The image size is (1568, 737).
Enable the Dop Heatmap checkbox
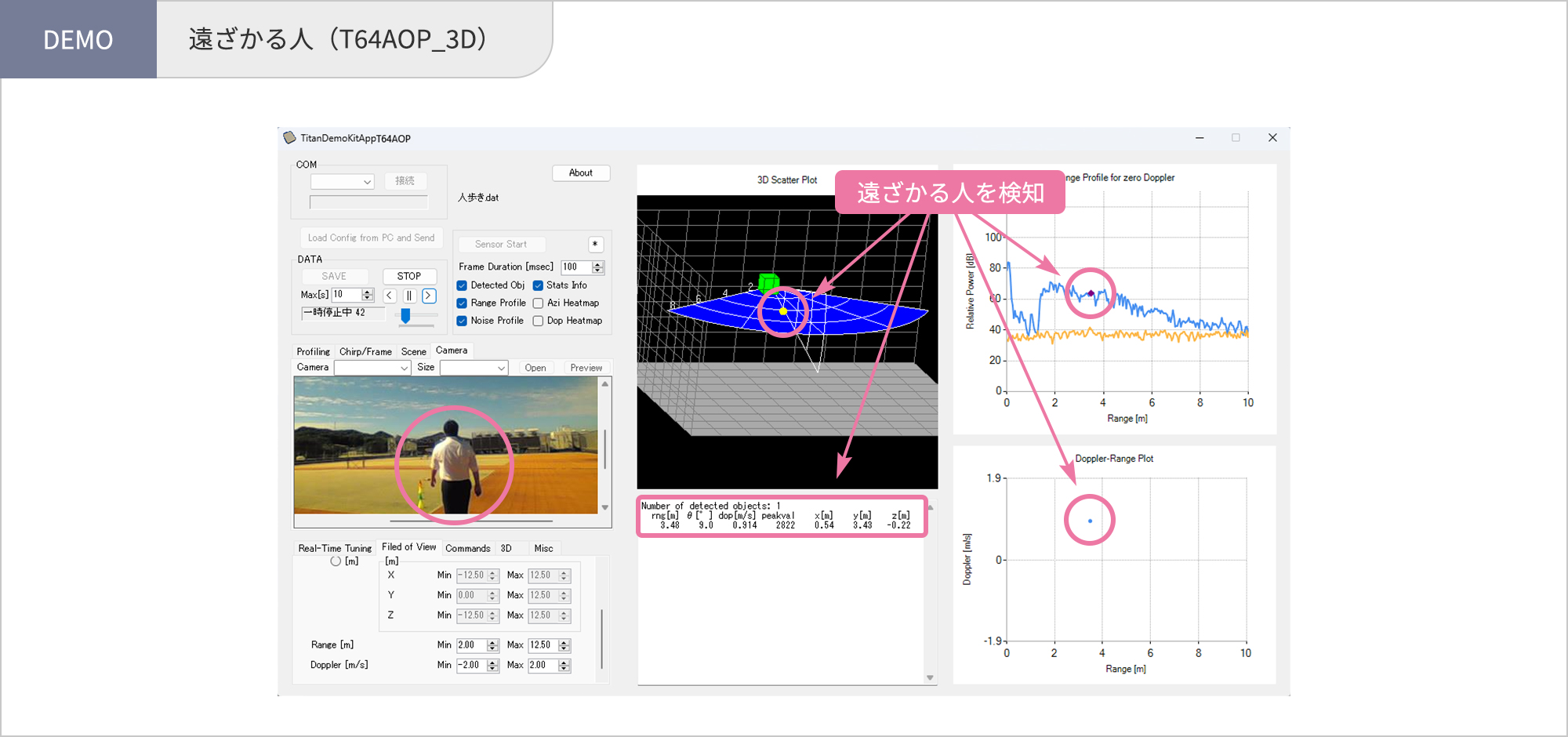pos(538,320)
